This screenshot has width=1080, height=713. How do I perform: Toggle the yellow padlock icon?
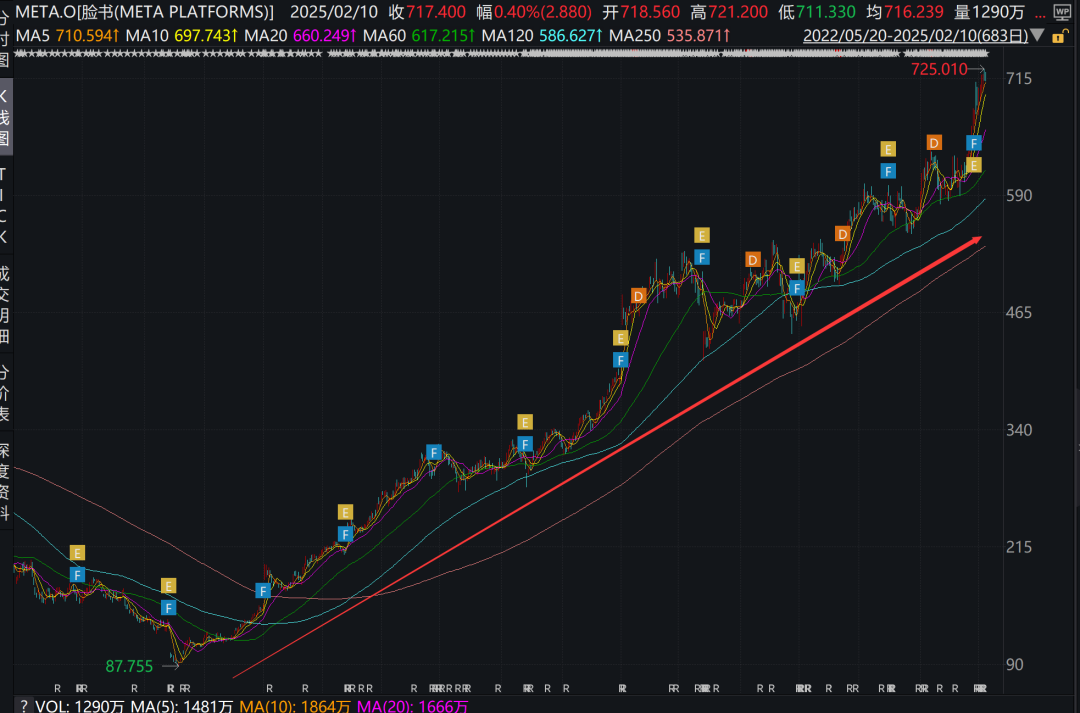point(1061,36)
